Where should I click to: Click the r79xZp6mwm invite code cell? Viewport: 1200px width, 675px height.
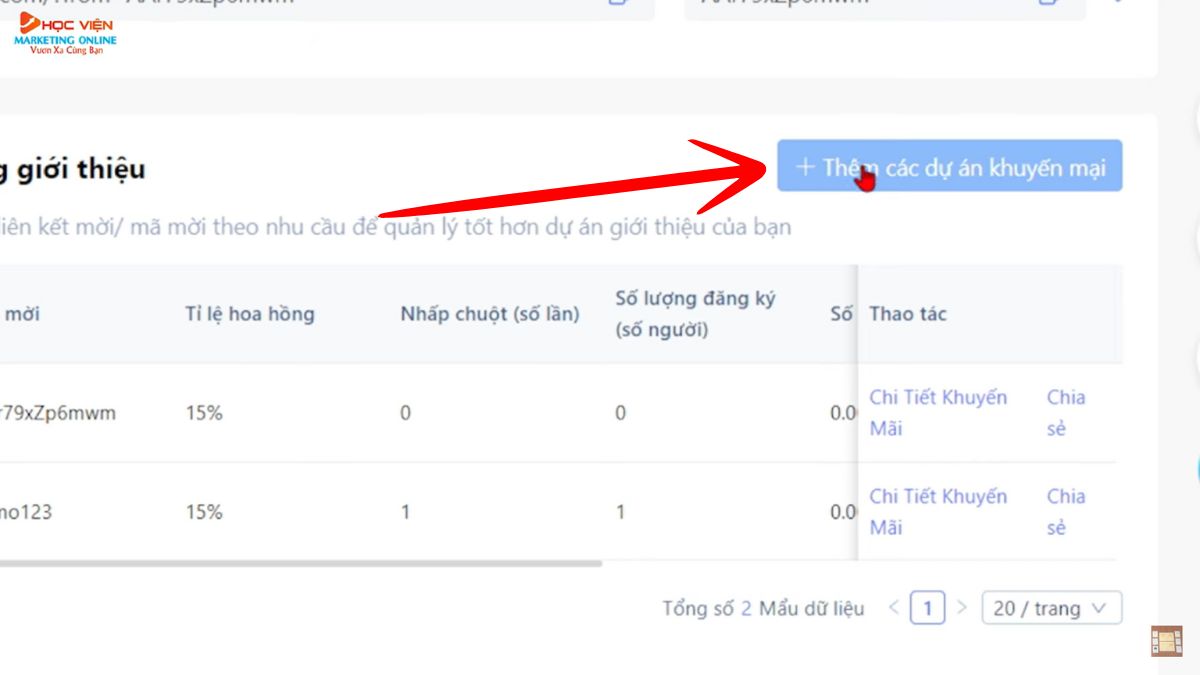coord(58,413)
